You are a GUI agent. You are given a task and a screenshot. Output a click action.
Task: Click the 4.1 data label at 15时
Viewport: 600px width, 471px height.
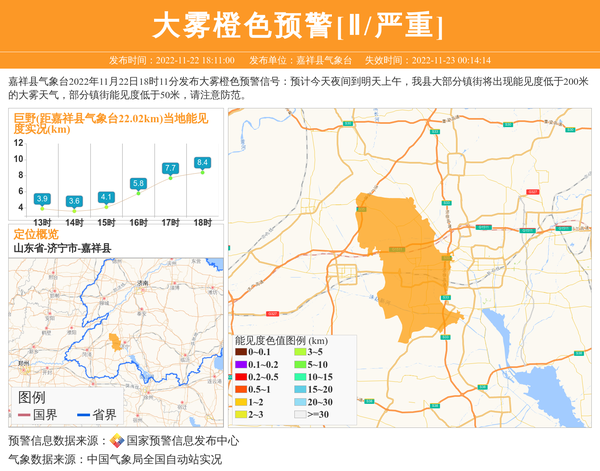coord(106,197)
